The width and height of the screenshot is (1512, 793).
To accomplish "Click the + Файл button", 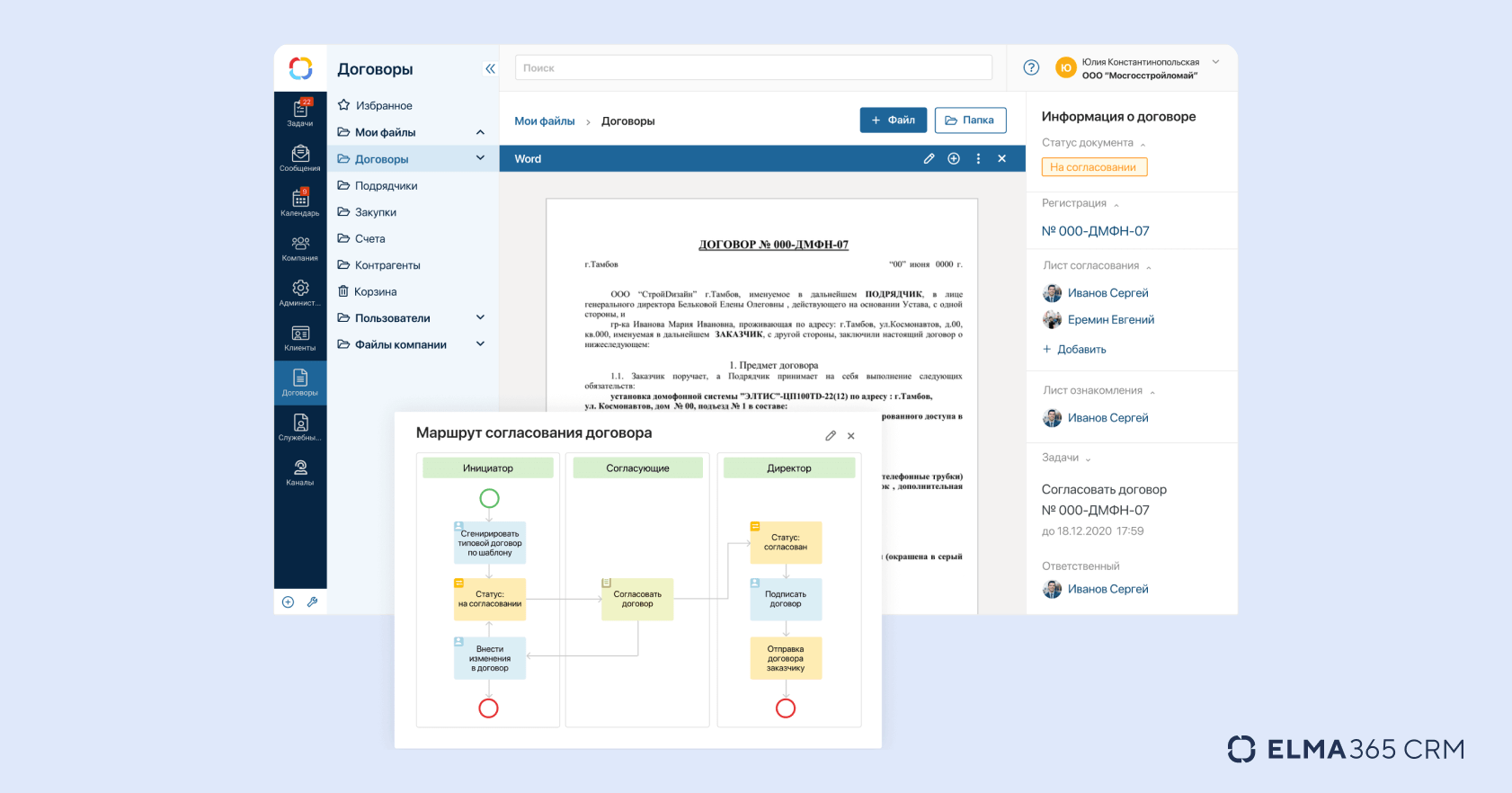I will pos(894,120).
